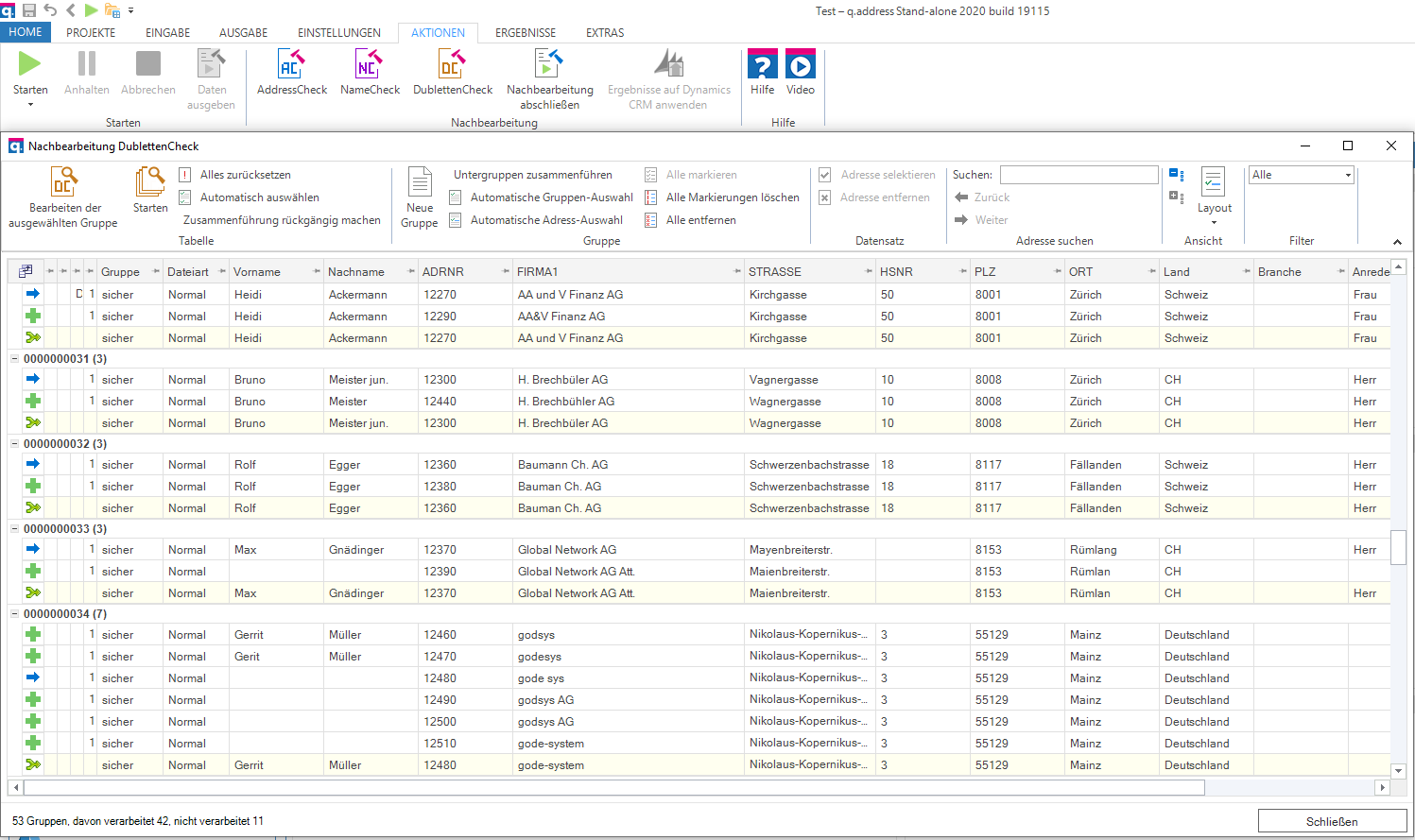
Task: Switch to the ERGEBNISSE tab
Action: (x=526, y=32)
